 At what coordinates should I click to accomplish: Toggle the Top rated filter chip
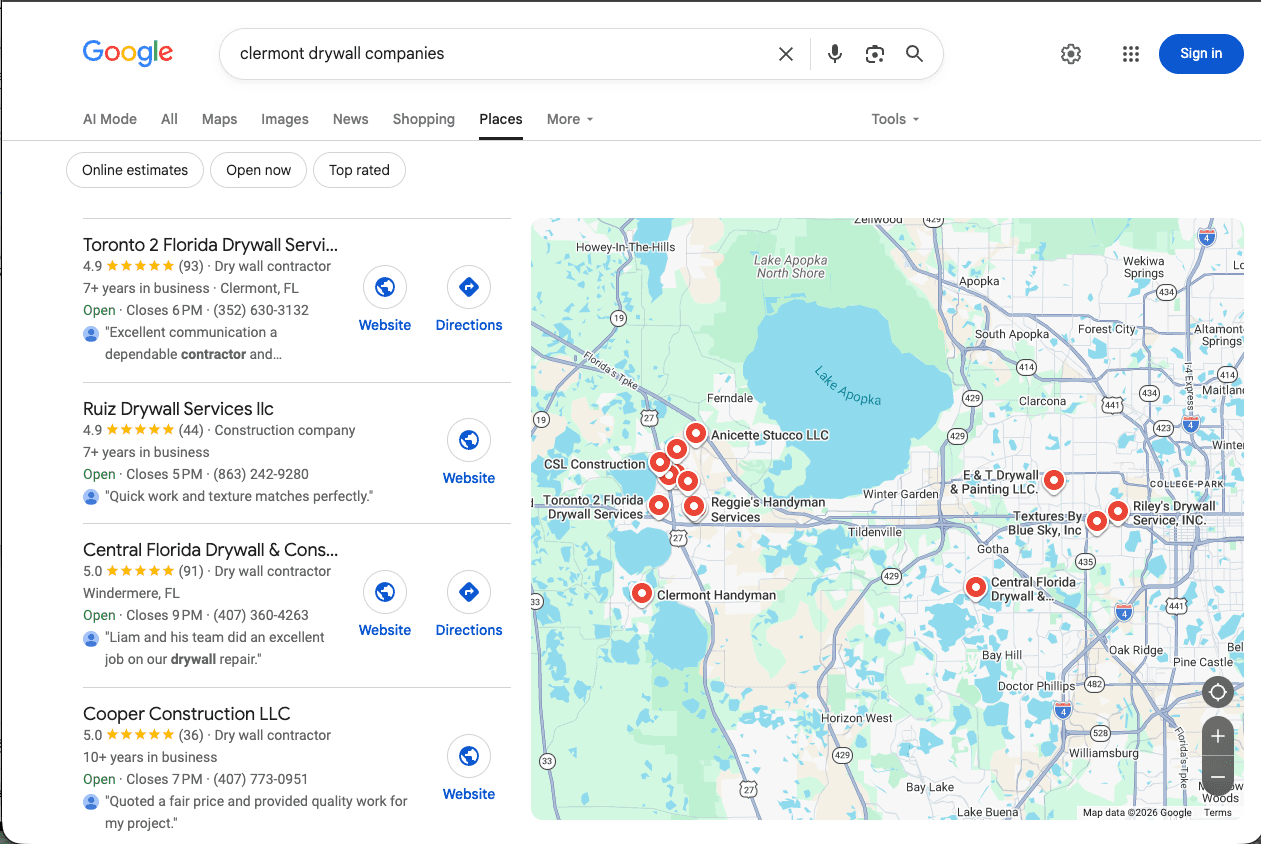point(359,170)
